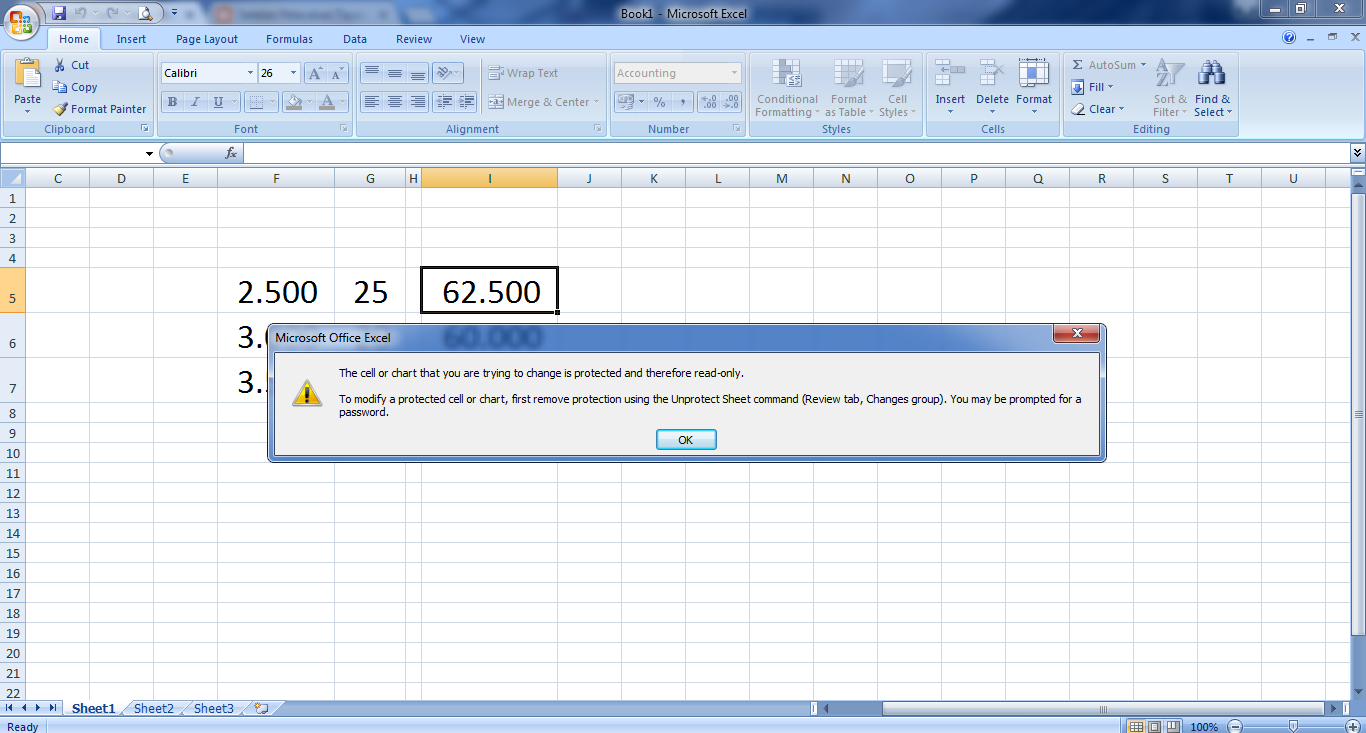Save the workbook from Quick Access Toolbar

pos(59,13)
